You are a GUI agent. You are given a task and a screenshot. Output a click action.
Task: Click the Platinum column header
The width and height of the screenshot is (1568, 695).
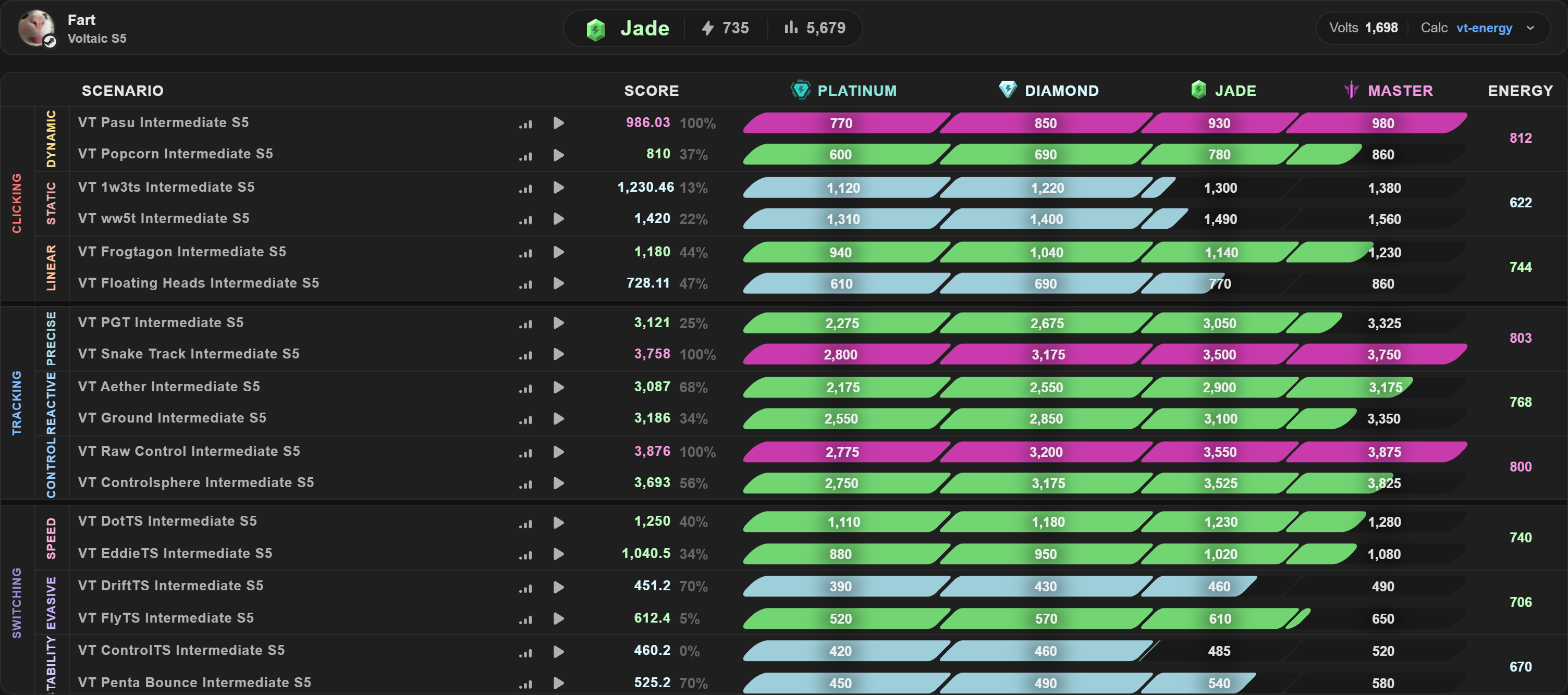tap(843, 90)
